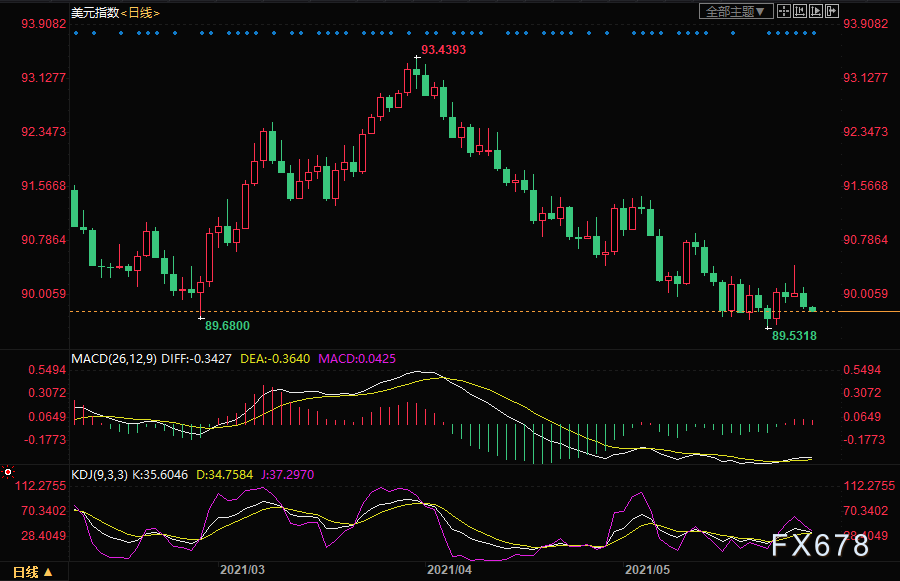
Task: Click the compress chart axis icon
Action: click(800, 11)
